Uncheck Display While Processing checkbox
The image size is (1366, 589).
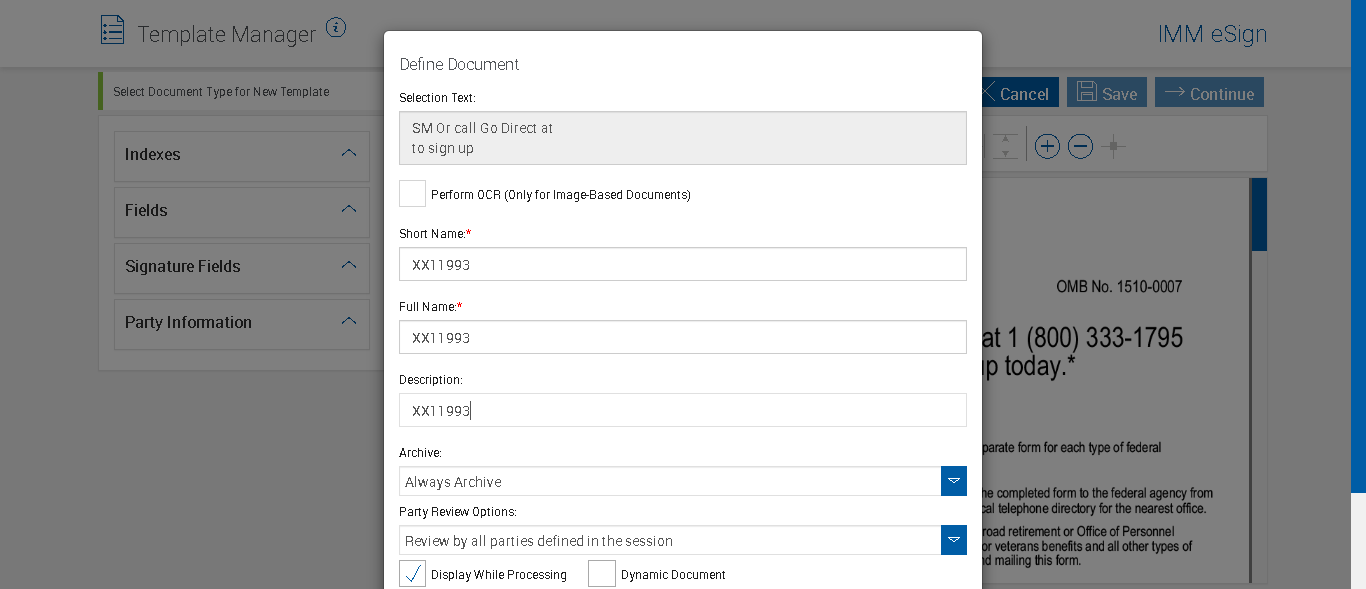tap(412, 574)
